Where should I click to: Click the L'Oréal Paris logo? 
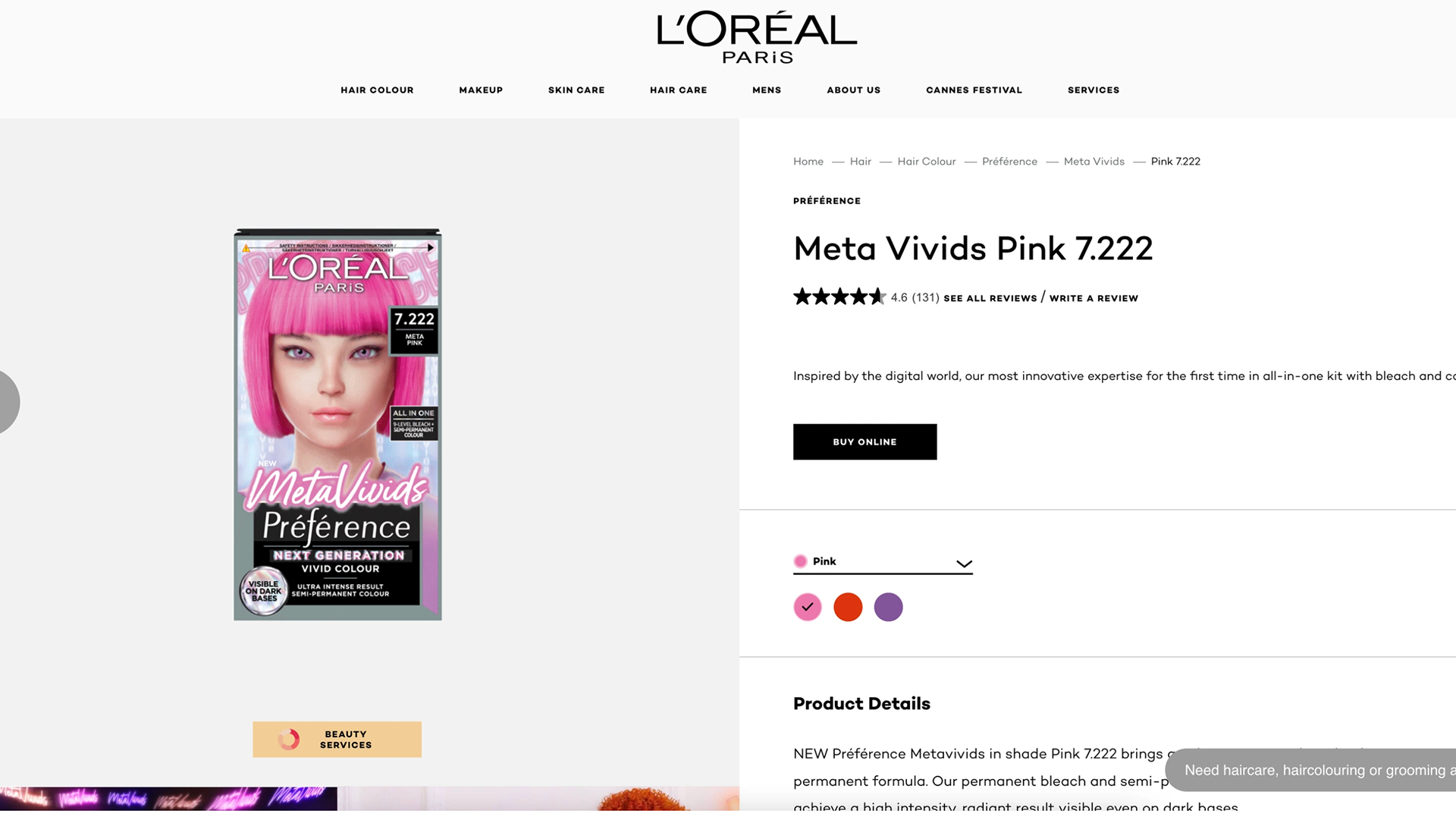(757, 37)
